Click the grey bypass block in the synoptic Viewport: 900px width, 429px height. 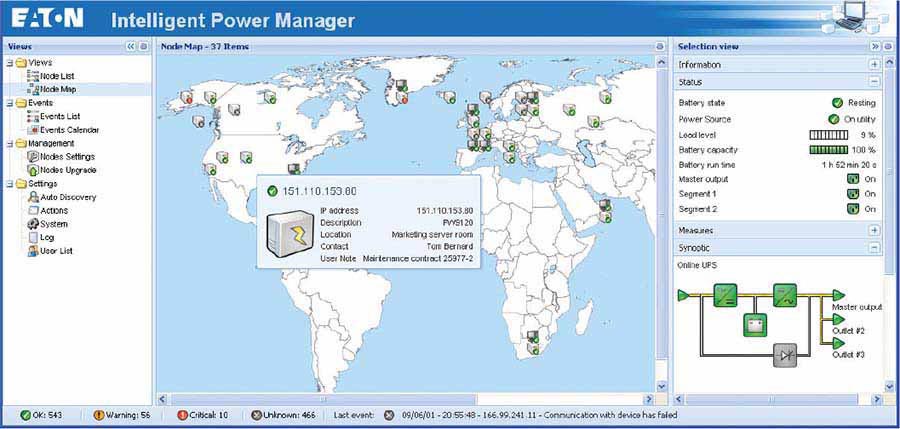pos(784,356)
